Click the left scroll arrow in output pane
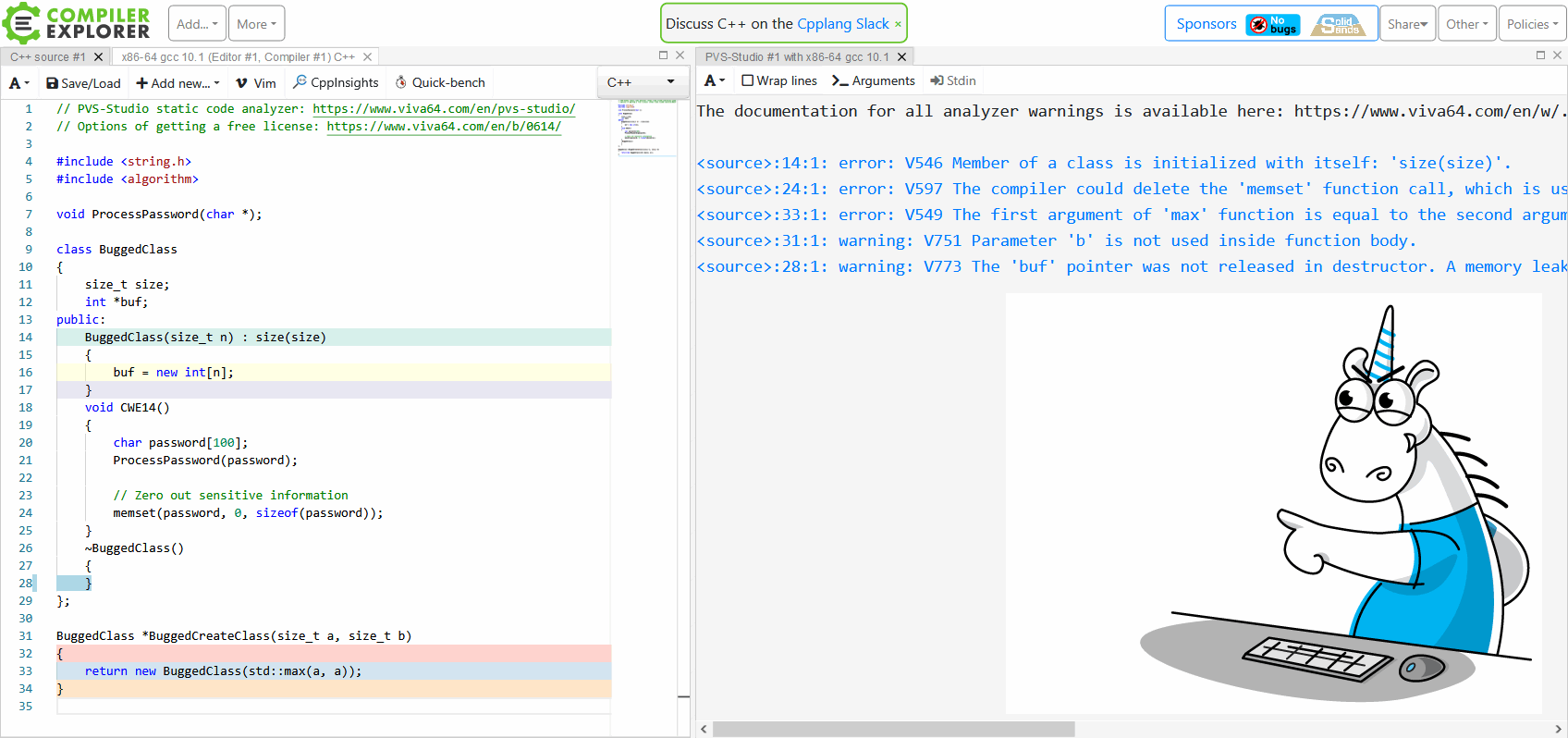The image size is (1568, 738). tap(704, 729)
